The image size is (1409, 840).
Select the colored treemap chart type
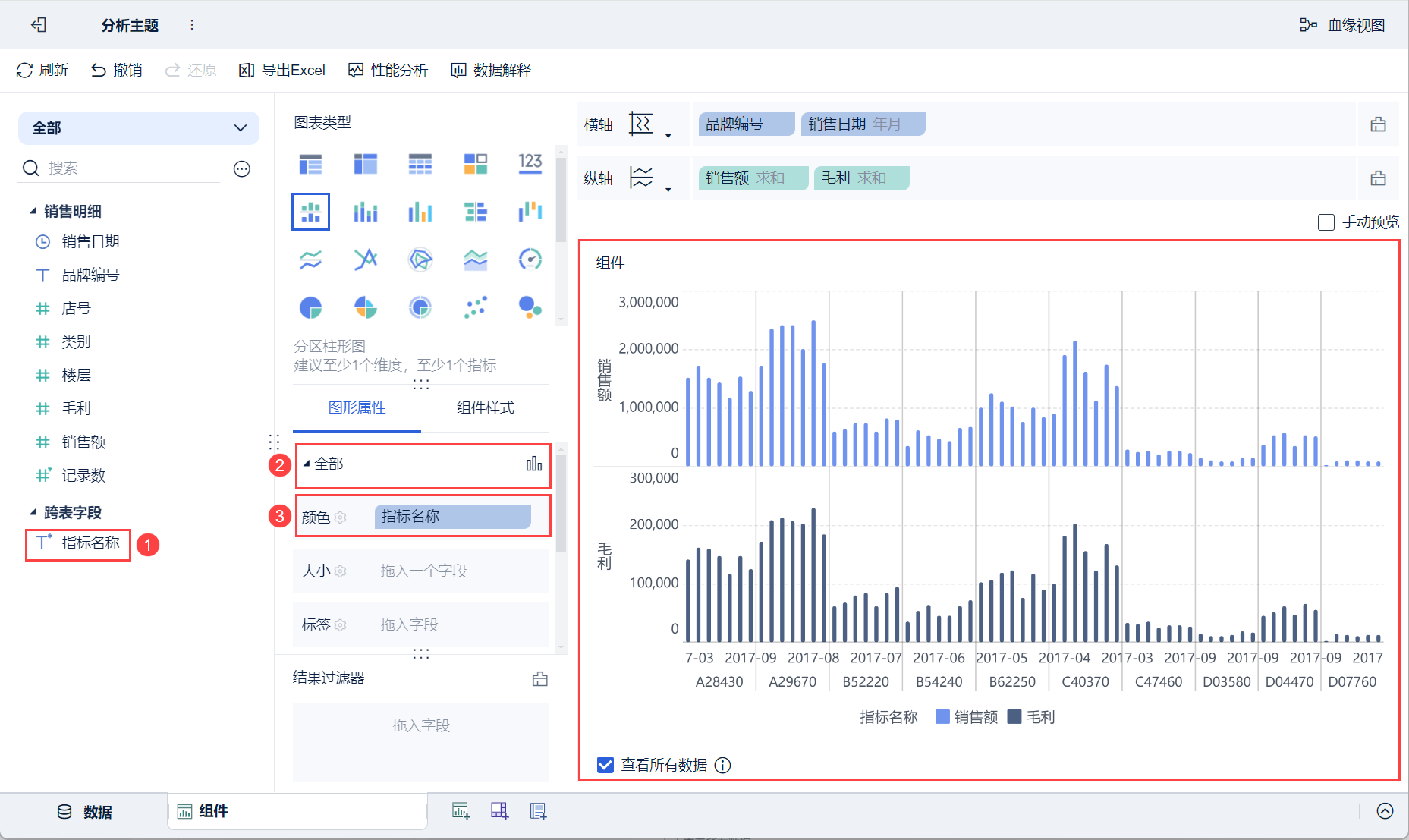pyautogui.click(x=476, y=164)
